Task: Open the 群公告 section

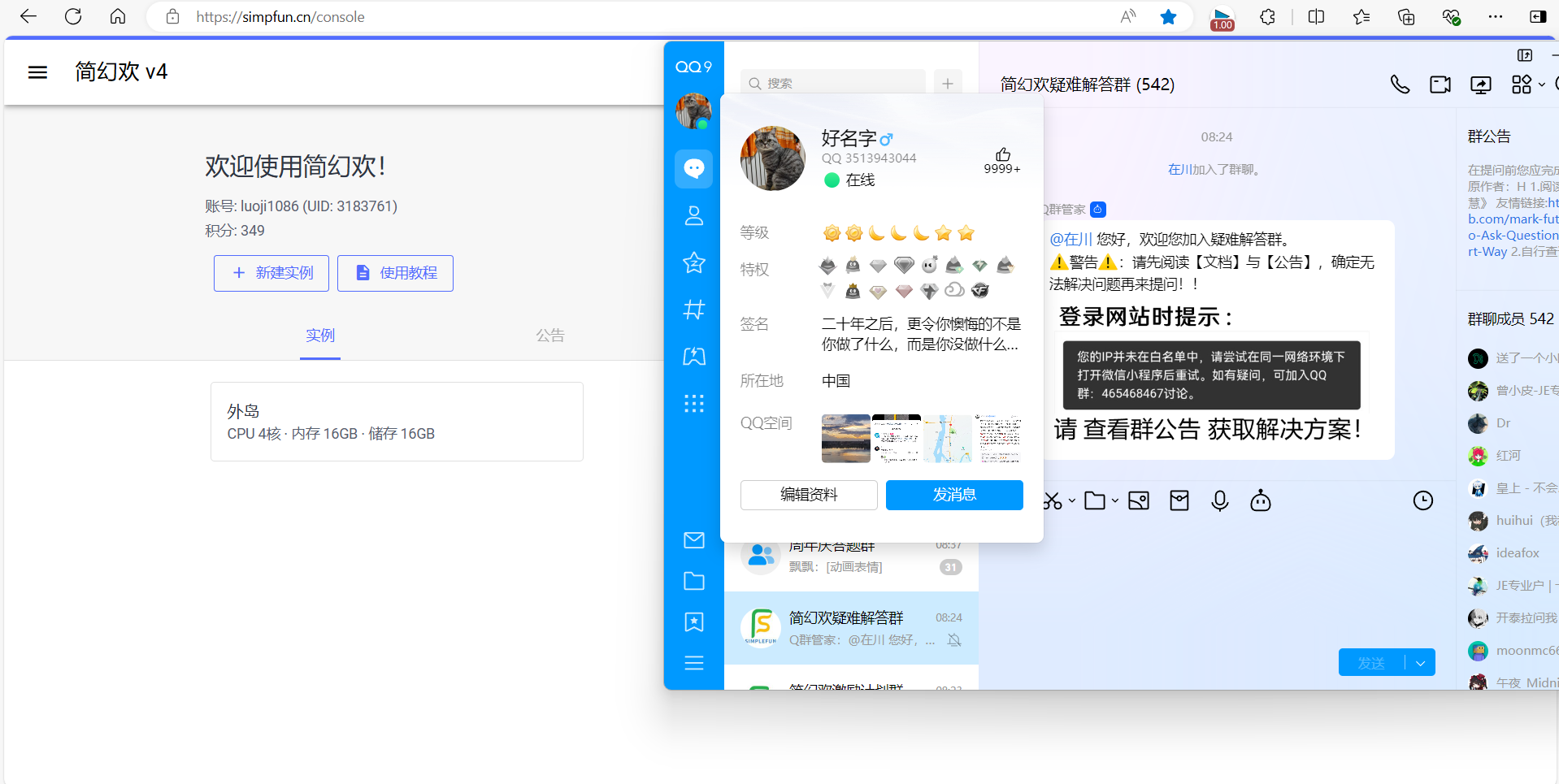Action: (x=1489, y=136)
